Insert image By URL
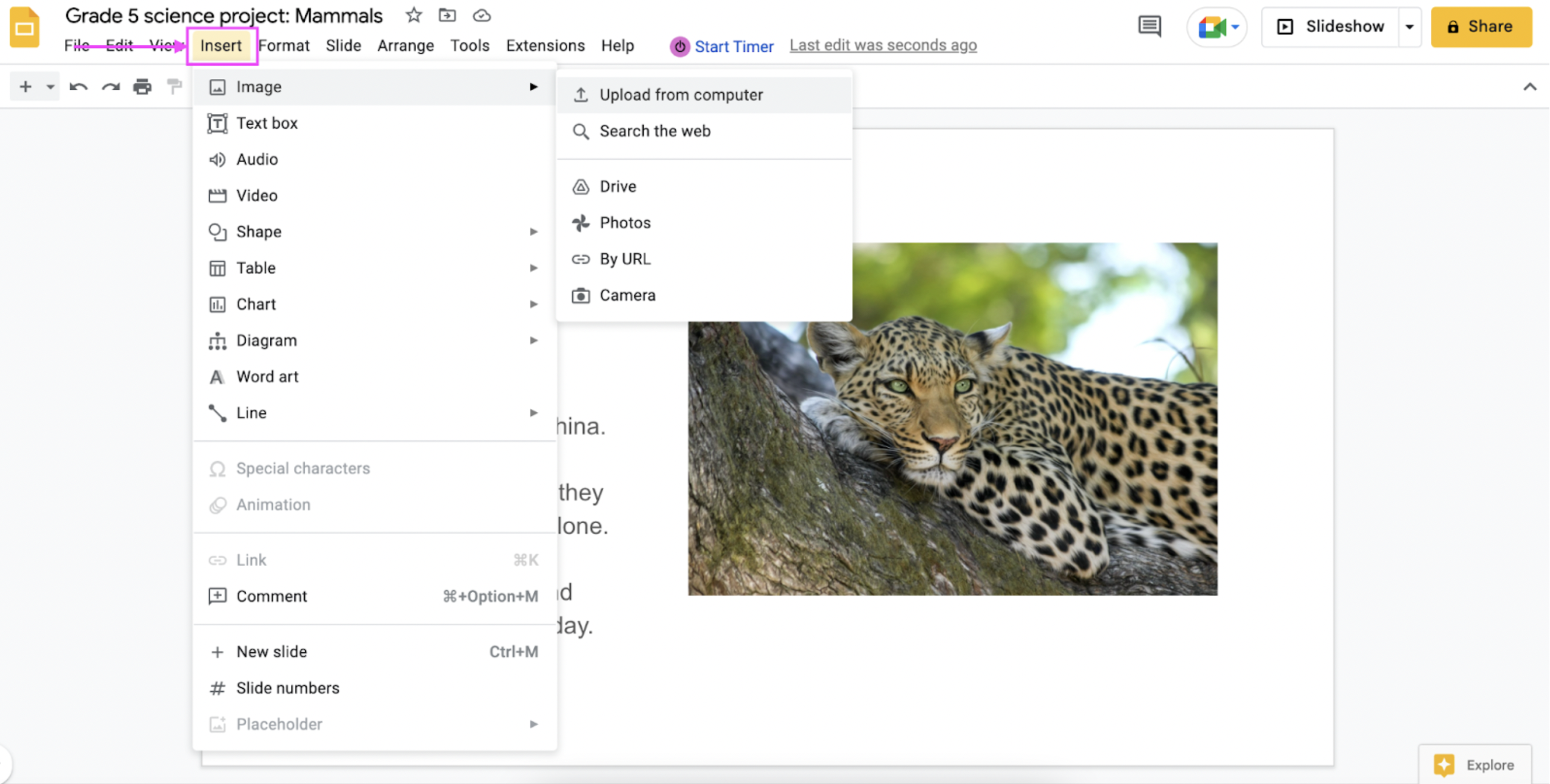 [704, 258]
